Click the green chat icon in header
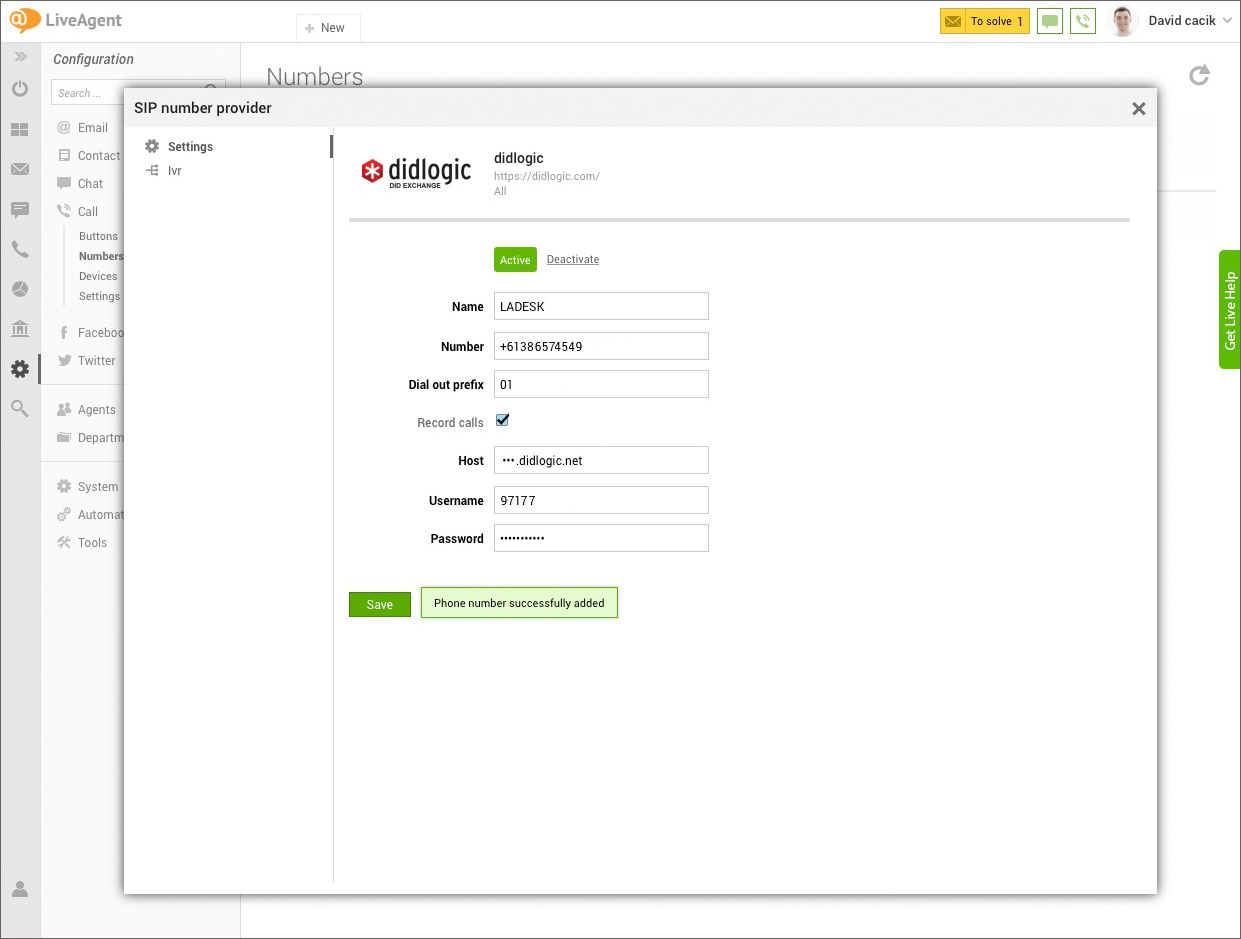This screenshot has width=1241, height=939. [1049, 21]
